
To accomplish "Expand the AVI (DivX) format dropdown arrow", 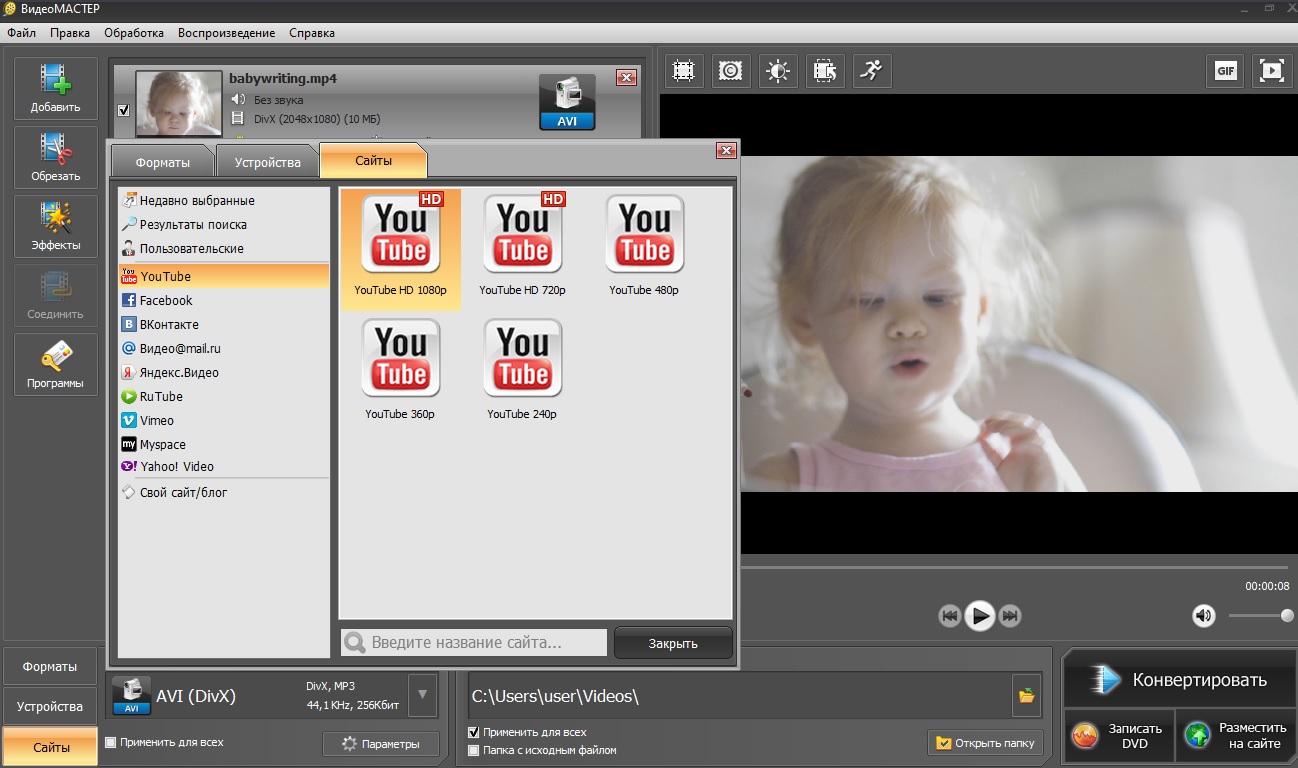I will pos(423,694).
